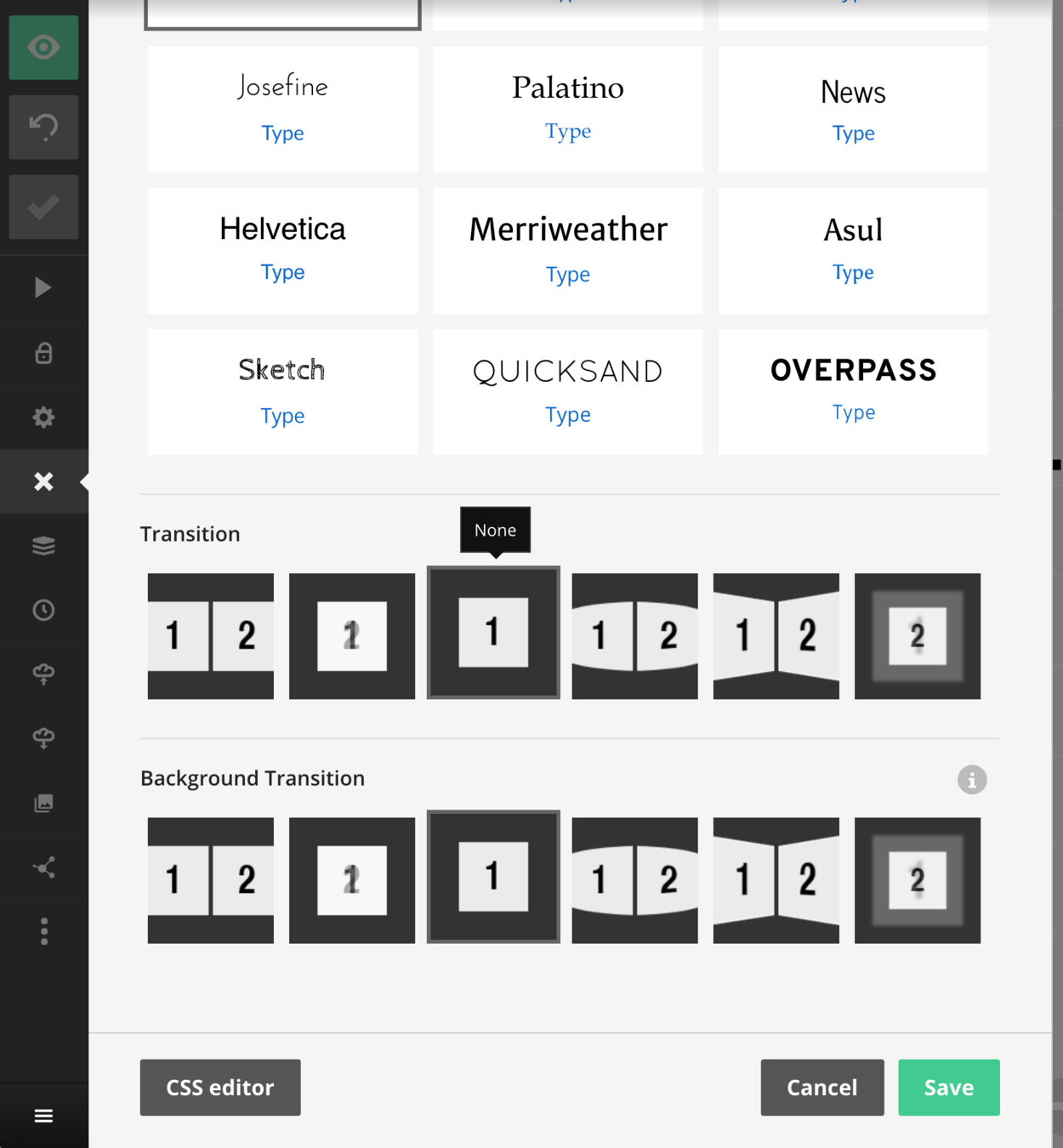
Task: Open the image media library icon
Action: (43, 803)
